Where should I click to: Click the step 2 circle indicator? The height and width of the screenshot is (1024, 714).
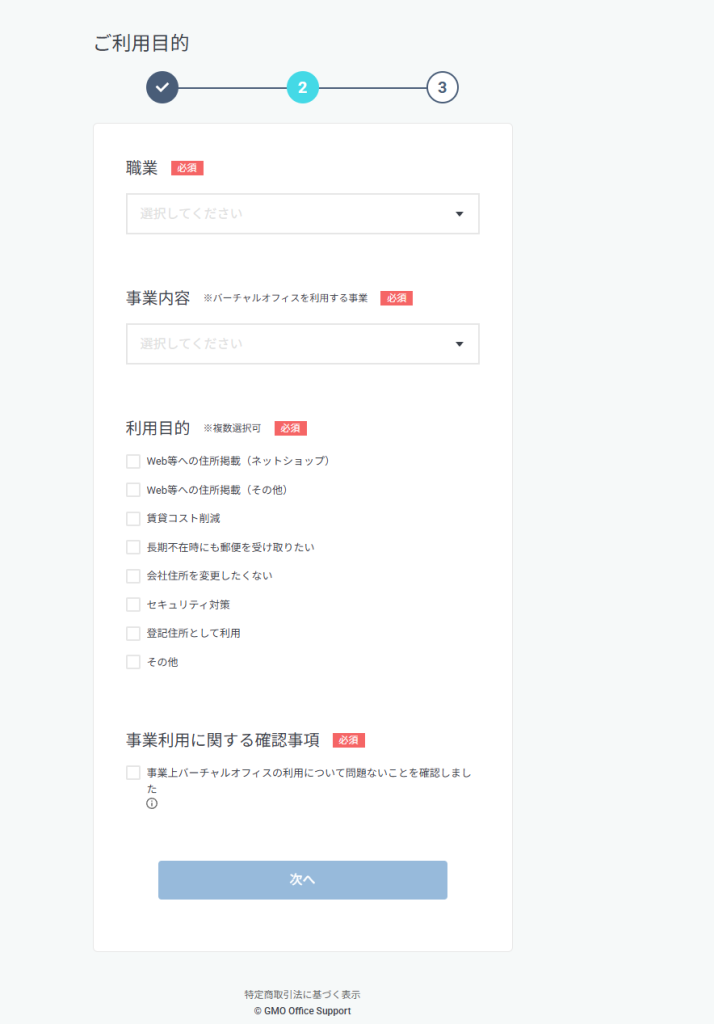pyautogui.click(x=302, y=88)
